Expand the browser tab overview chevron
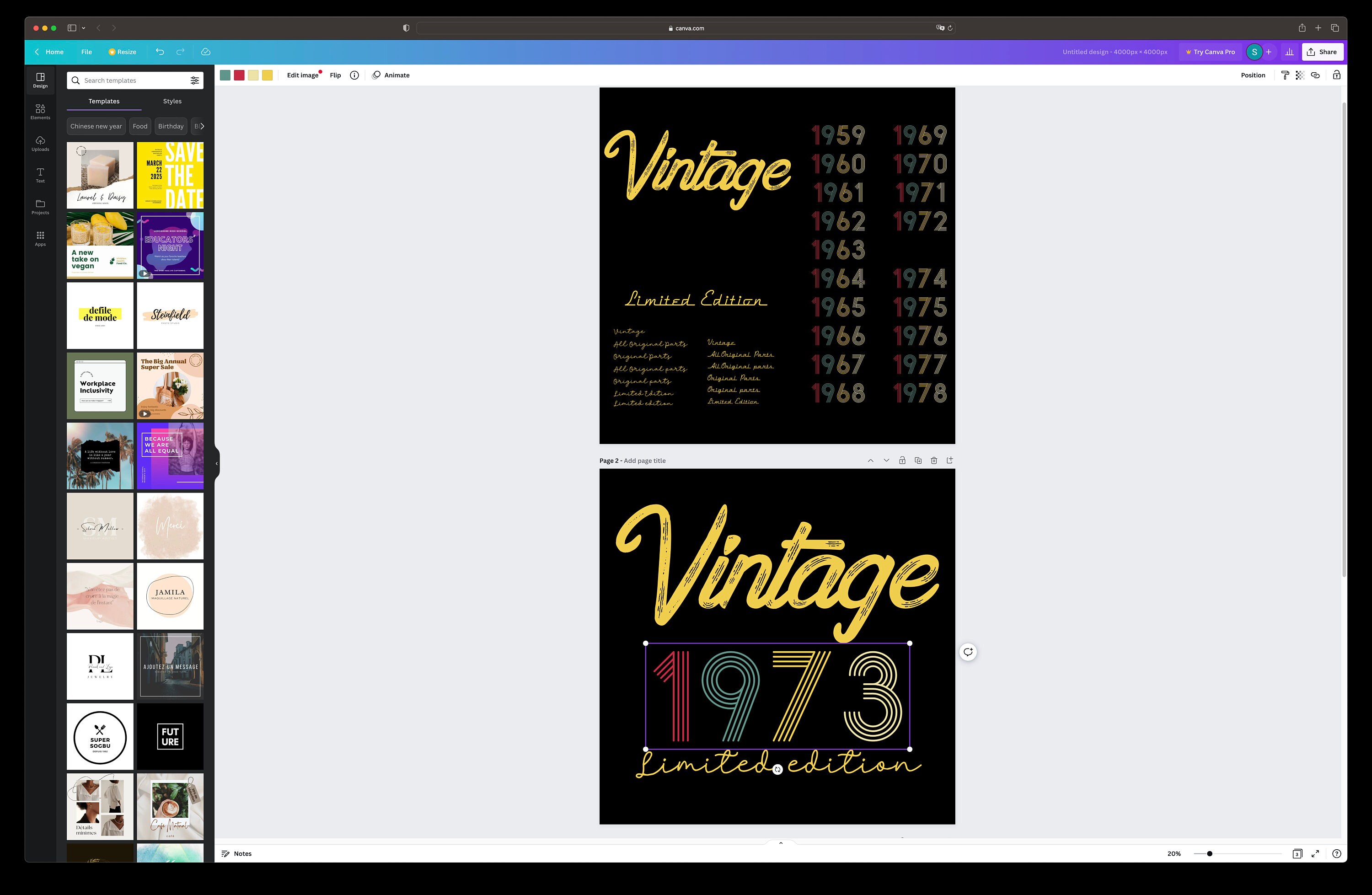The height and width of the screenshot is (895, 1372). (x=84, y=27)
